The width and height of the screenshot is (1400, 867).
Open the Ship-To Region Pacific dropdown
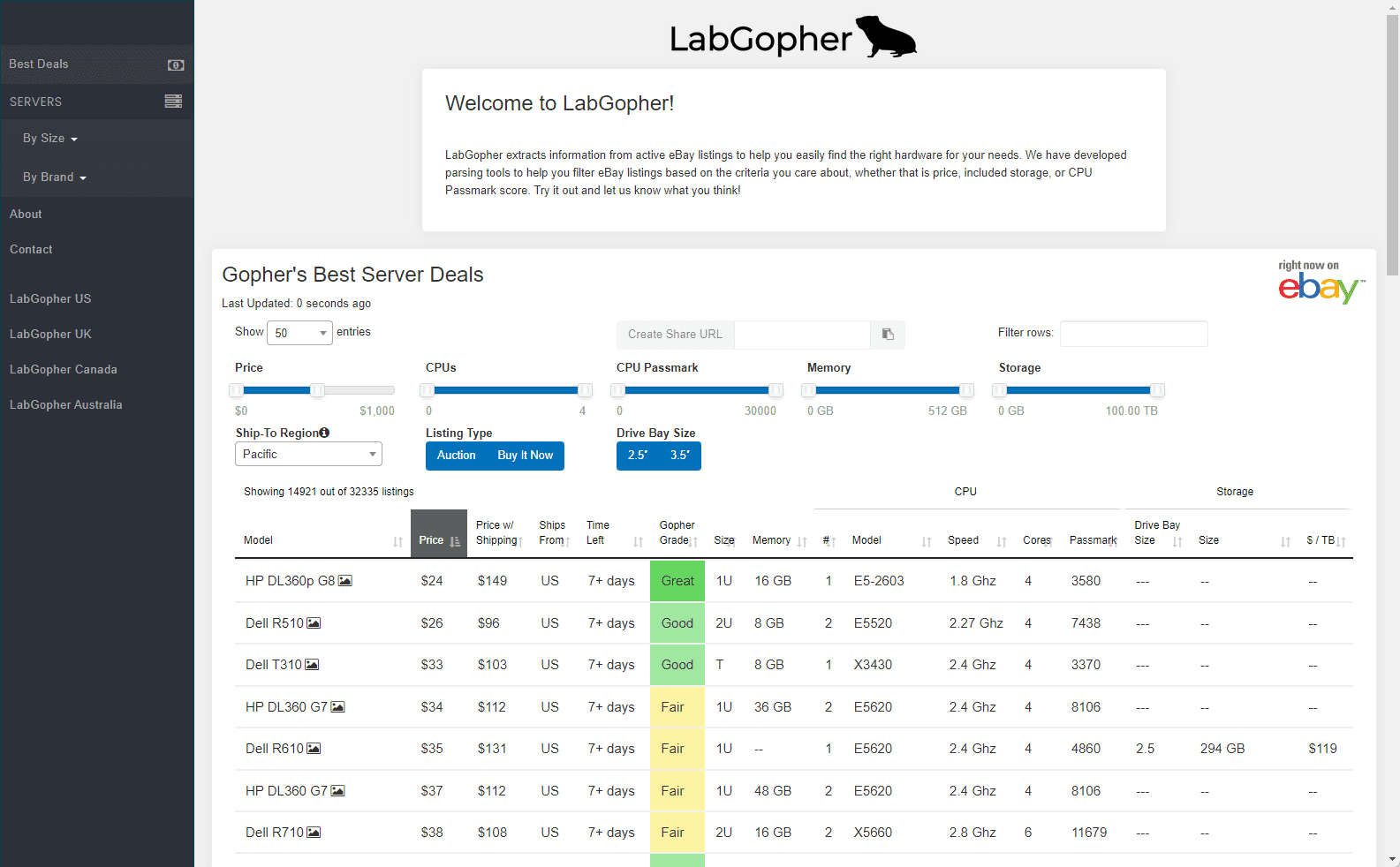tap(308, 454)
